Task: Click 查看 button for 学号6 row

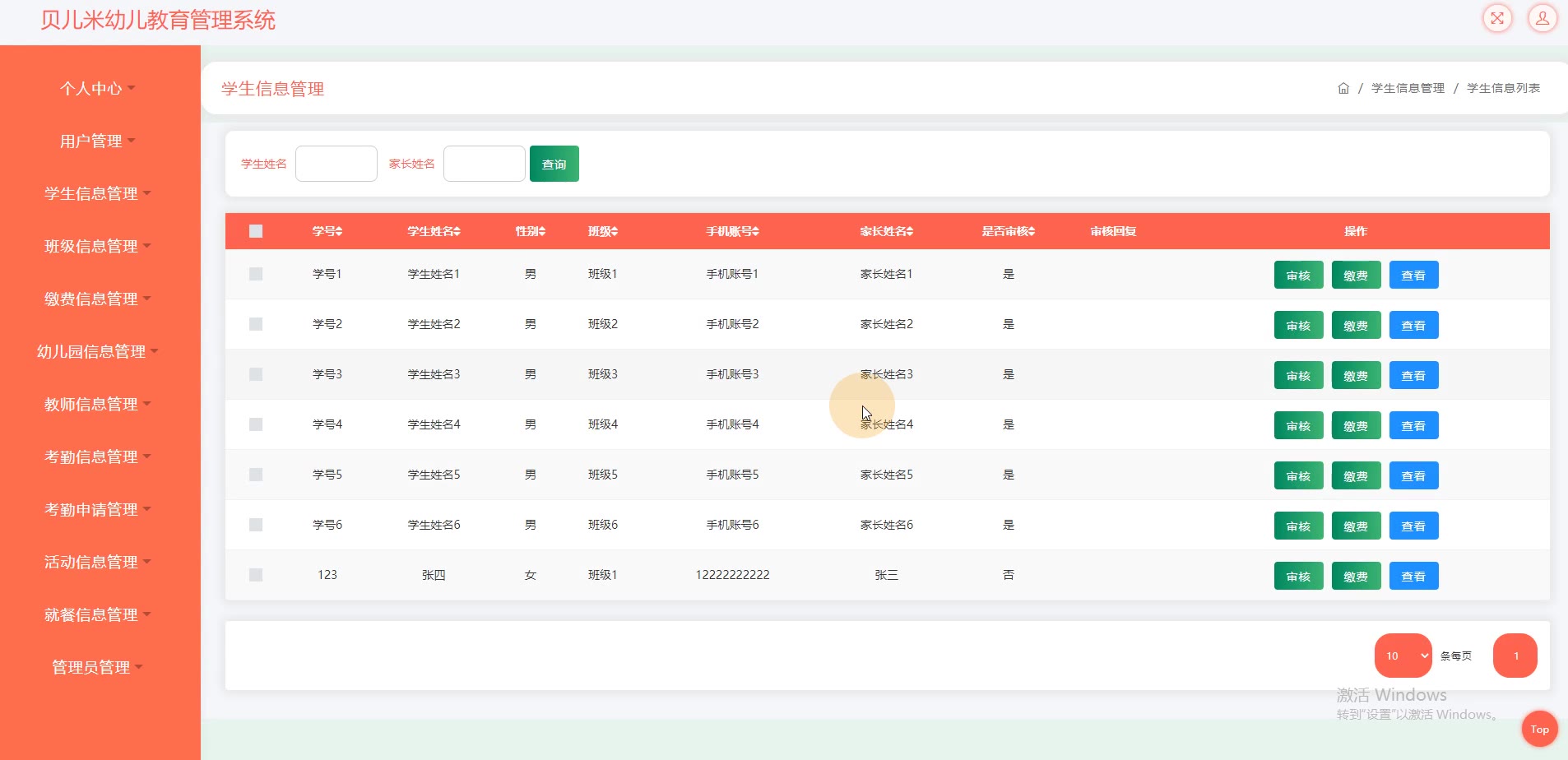Action: point(1413,526)
